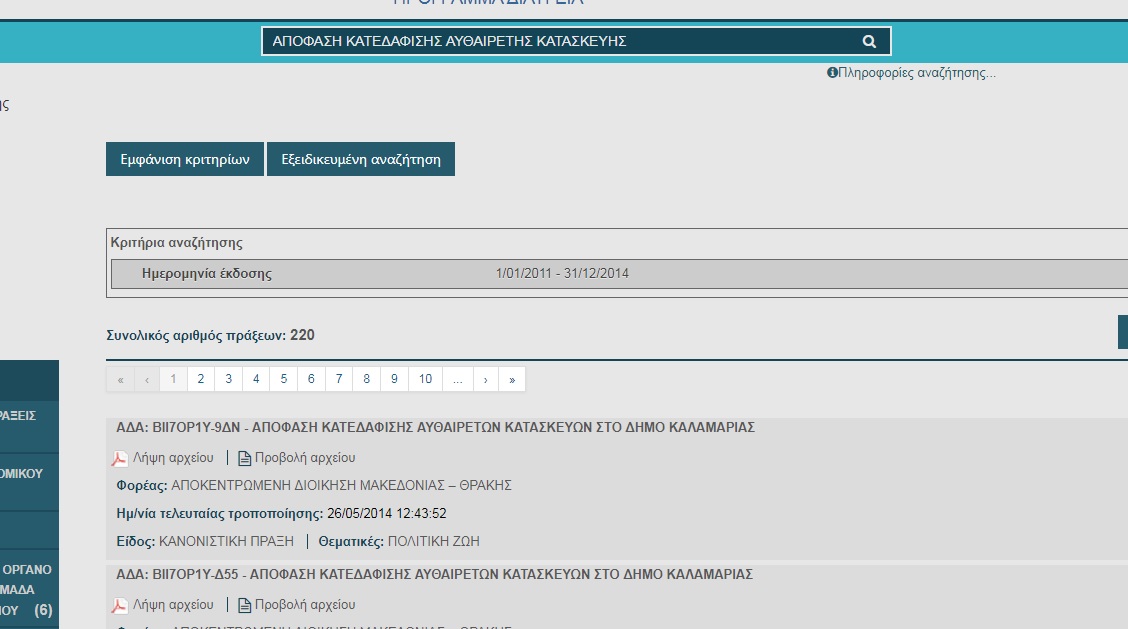Click PDF icon of first result 9ΔΝ
Screen dimensions: 1128x629
pyautogui.click(x=119, y=458)
